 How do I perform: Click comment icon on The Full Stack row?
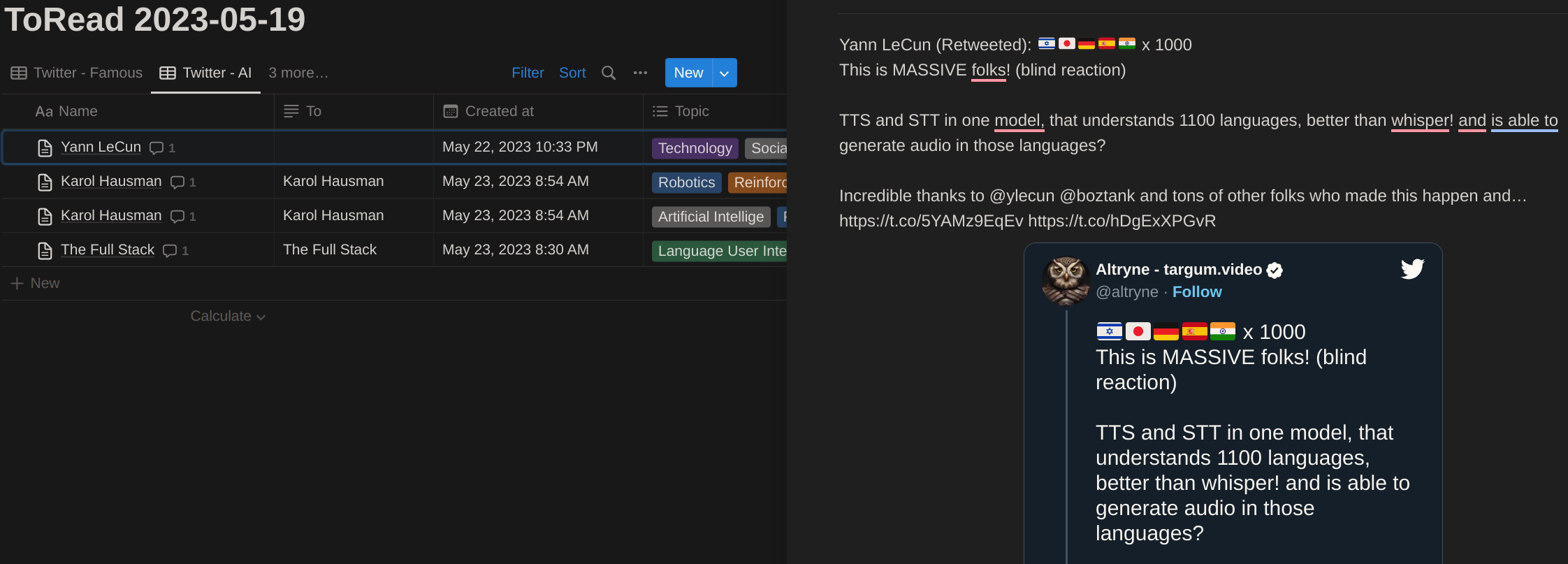170,250
